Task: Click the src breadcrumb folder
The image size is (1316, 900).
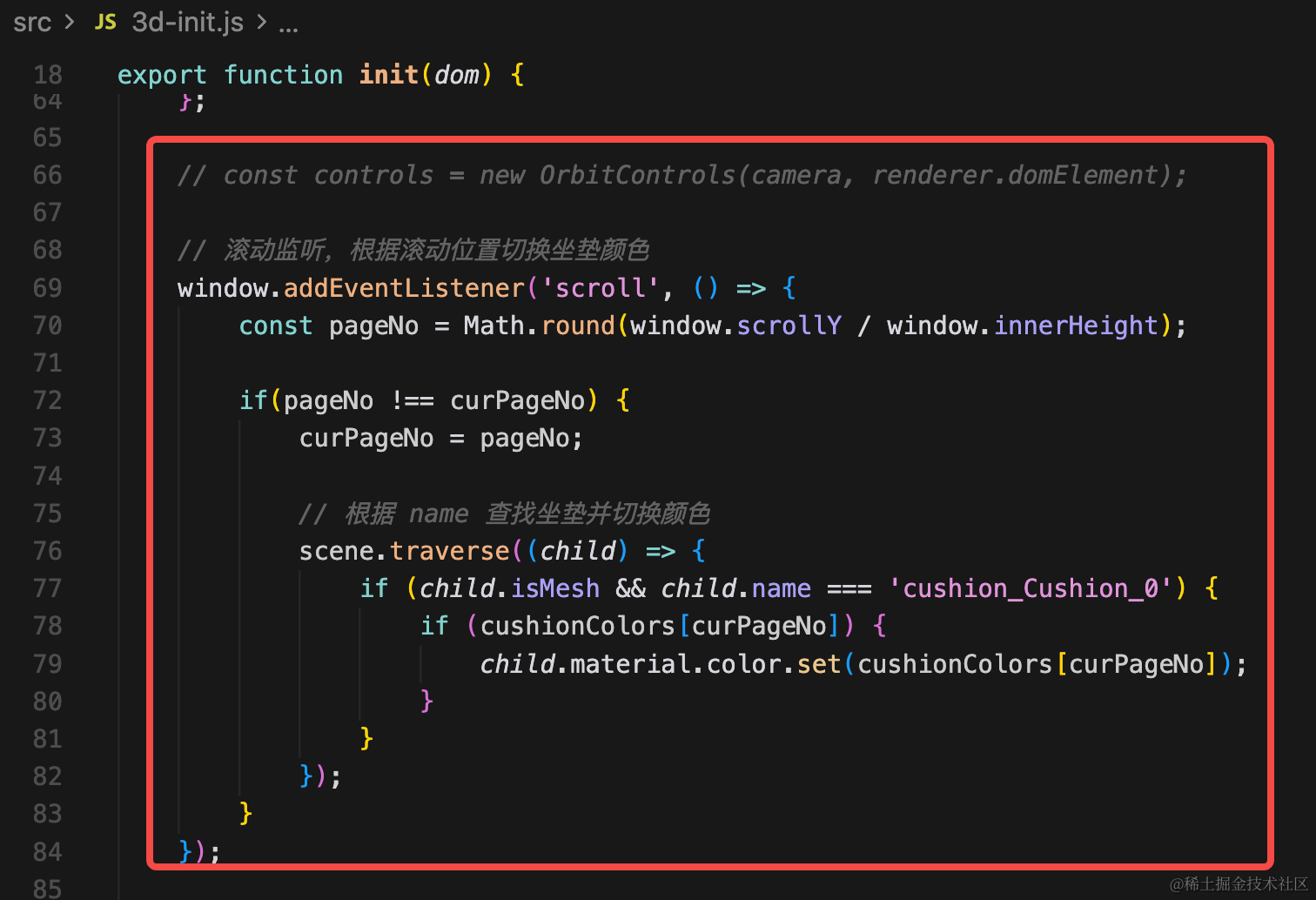Action: click(x=32, y=23)
